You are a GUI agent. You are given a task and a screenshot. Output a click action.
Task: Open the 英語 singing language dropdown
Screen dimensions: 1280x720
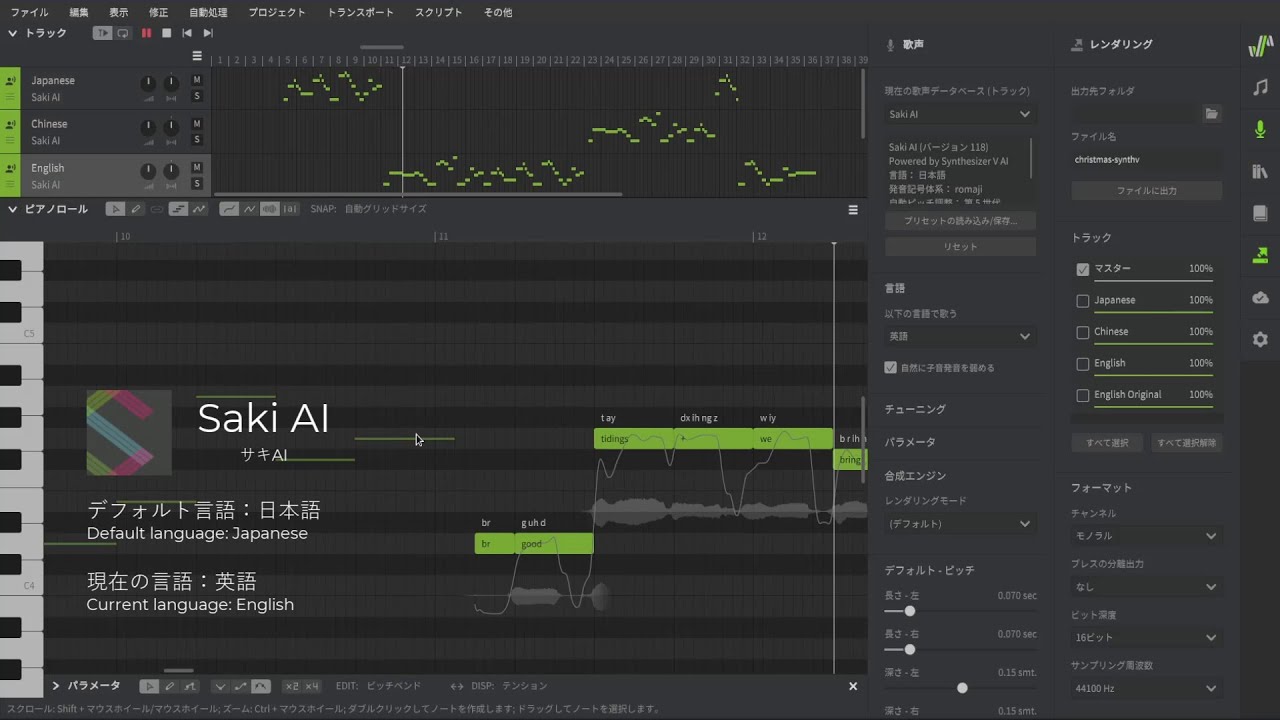coord(960,336)
